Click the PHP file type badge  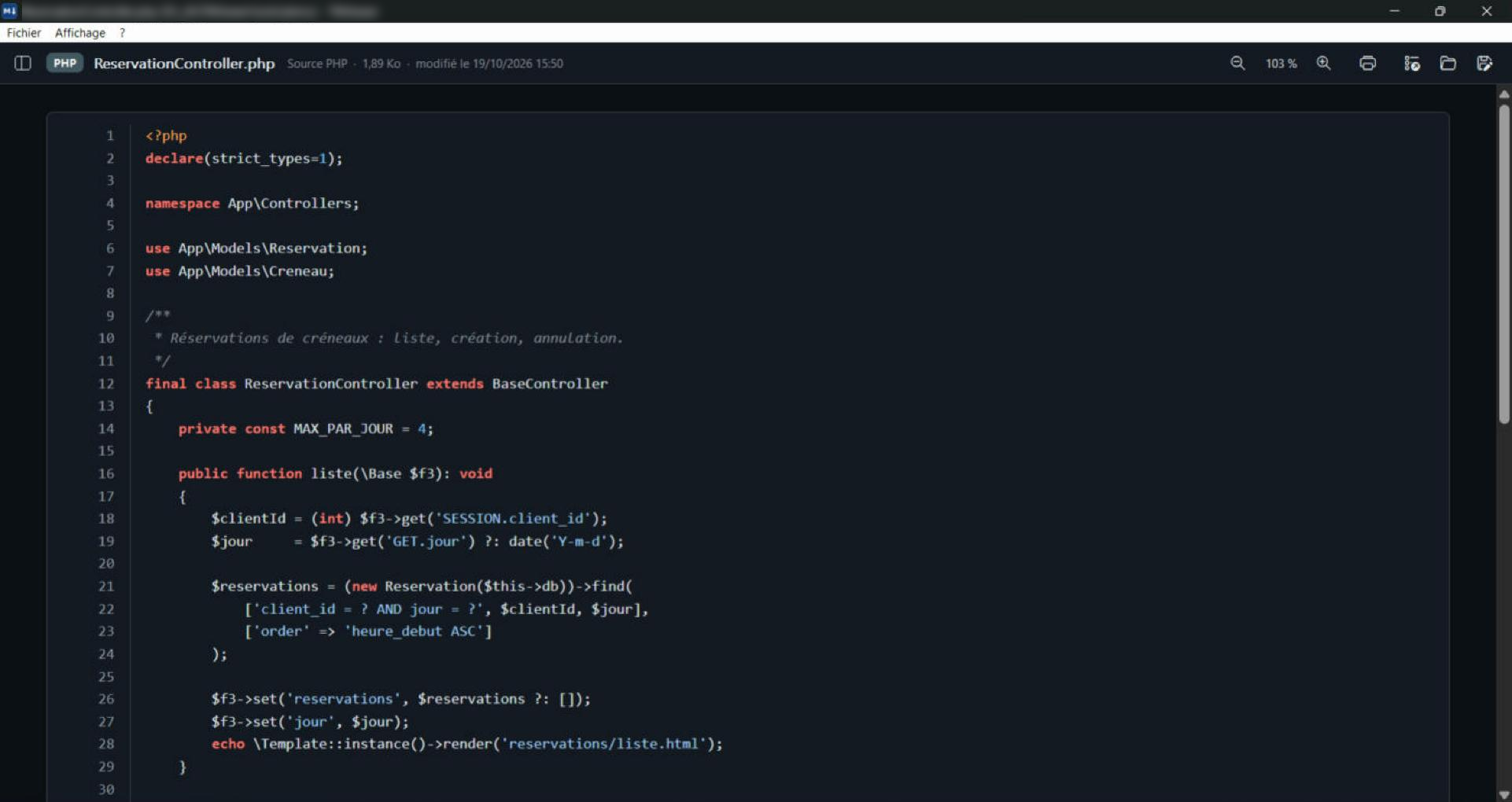click(65, 63)
